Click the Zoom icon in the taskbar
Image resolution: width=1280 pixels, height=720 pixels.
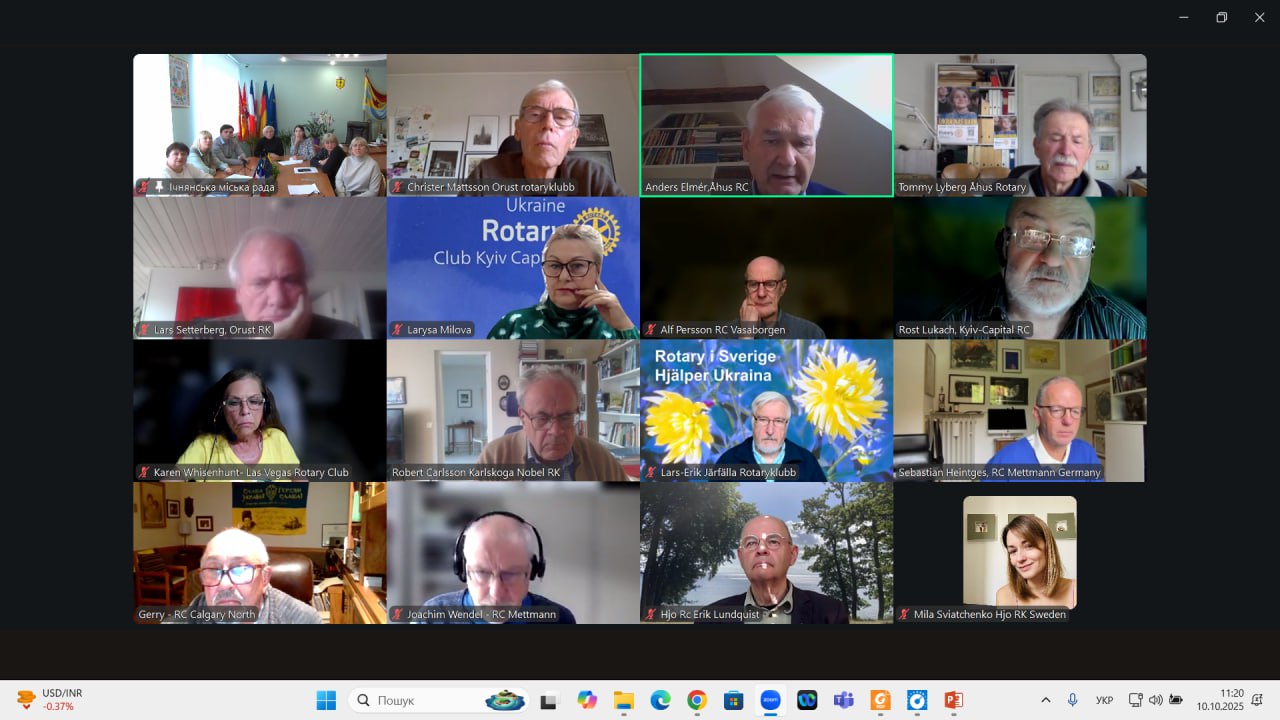coord(770,700)
